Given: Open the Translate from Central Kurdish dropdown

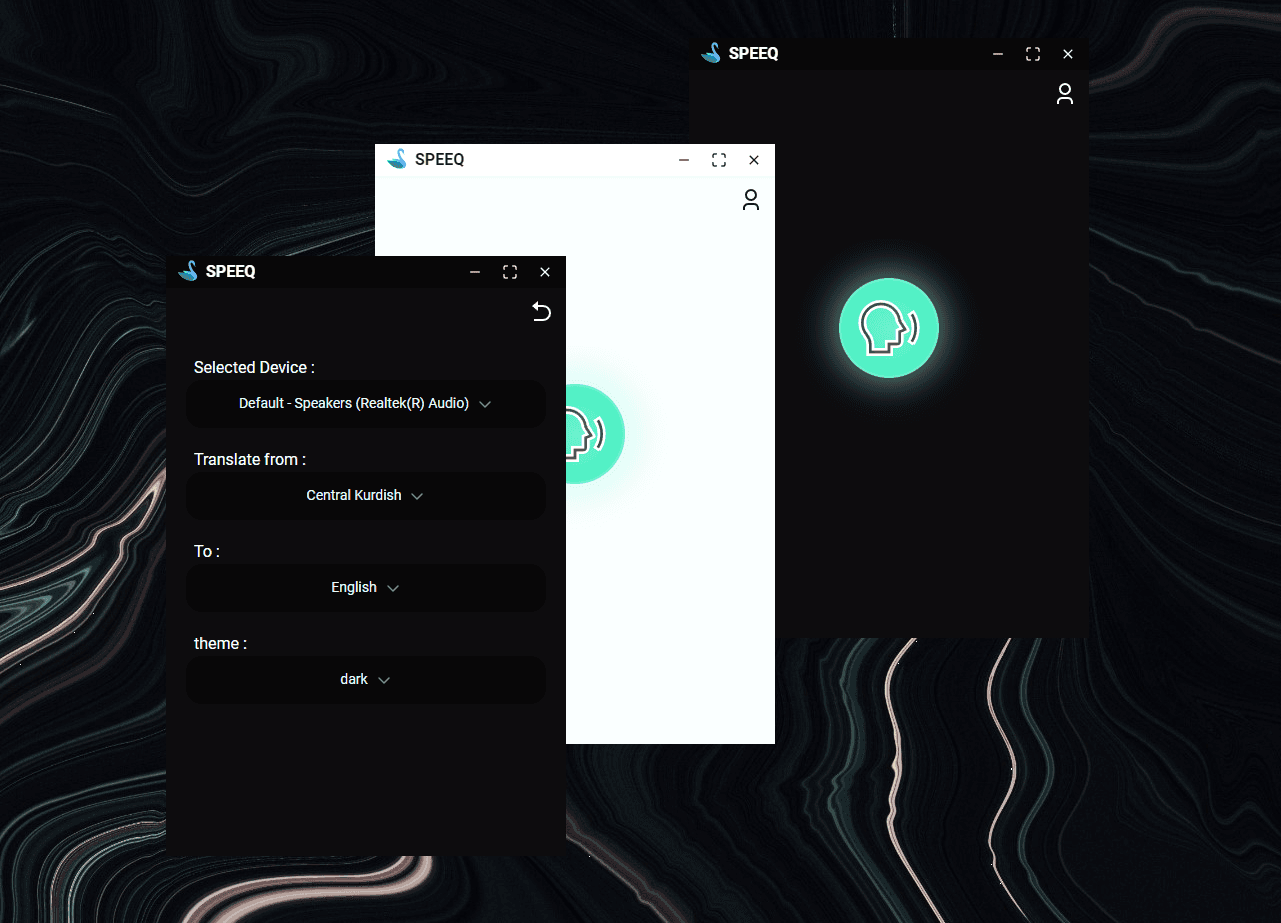Looking at the screenshot, I should (x=366, y=496).
